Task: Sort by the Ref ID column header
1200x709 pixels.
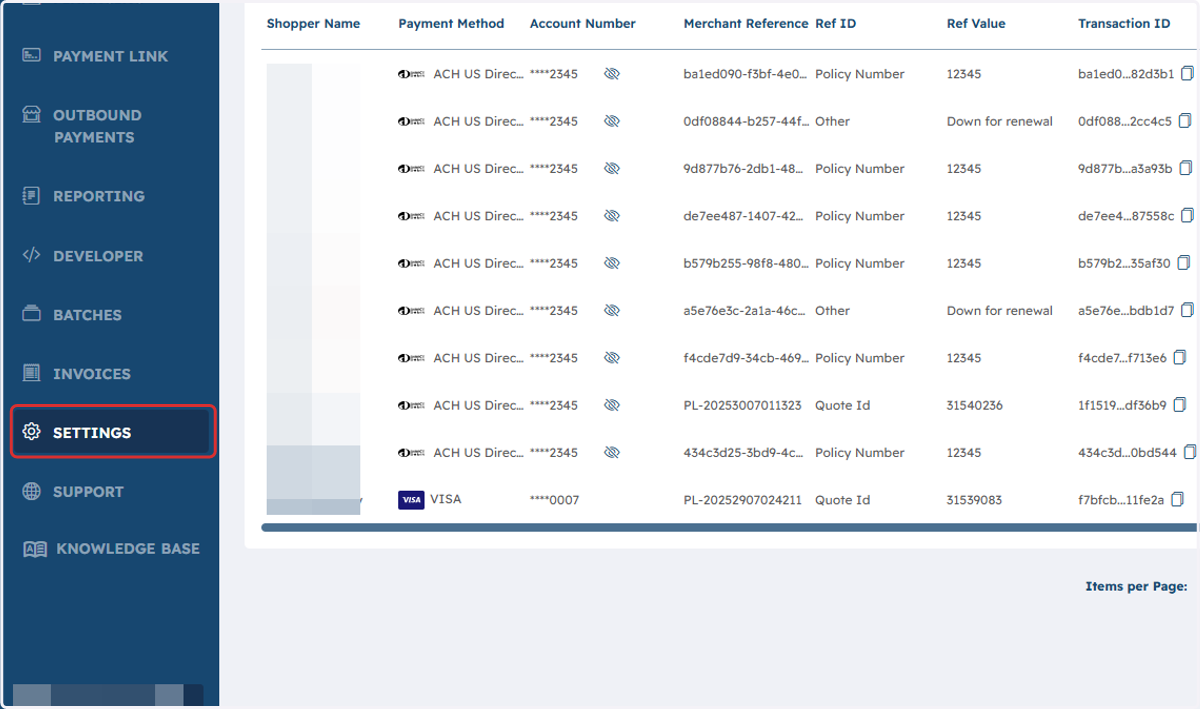Action: tap(836, 24)
